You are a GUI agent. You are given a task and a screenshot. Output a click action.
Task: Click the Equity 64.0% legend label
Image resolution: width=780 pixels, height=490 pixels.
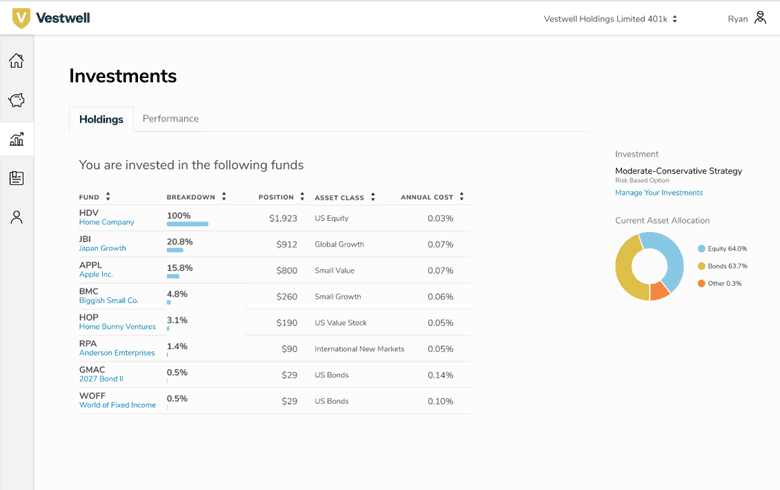point(727,249)
